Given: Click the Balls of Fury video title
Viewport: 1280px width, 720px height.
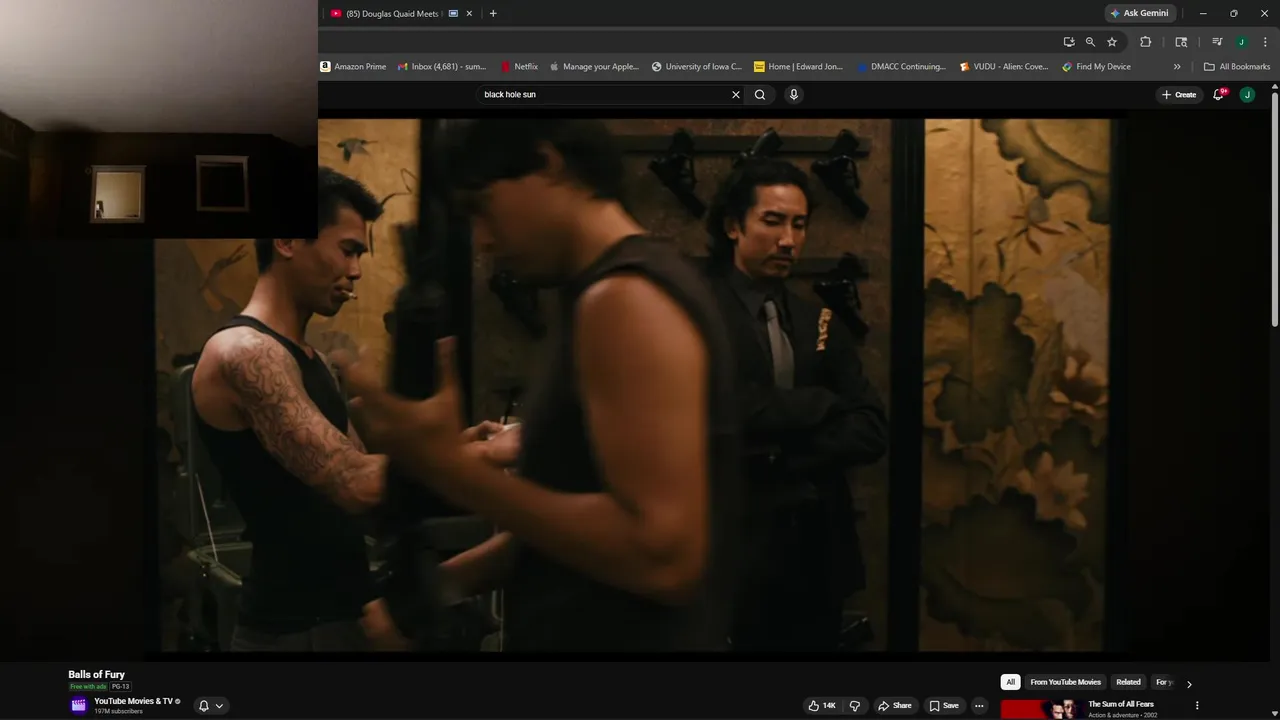Looking at the screenshot, I should 96,675.
